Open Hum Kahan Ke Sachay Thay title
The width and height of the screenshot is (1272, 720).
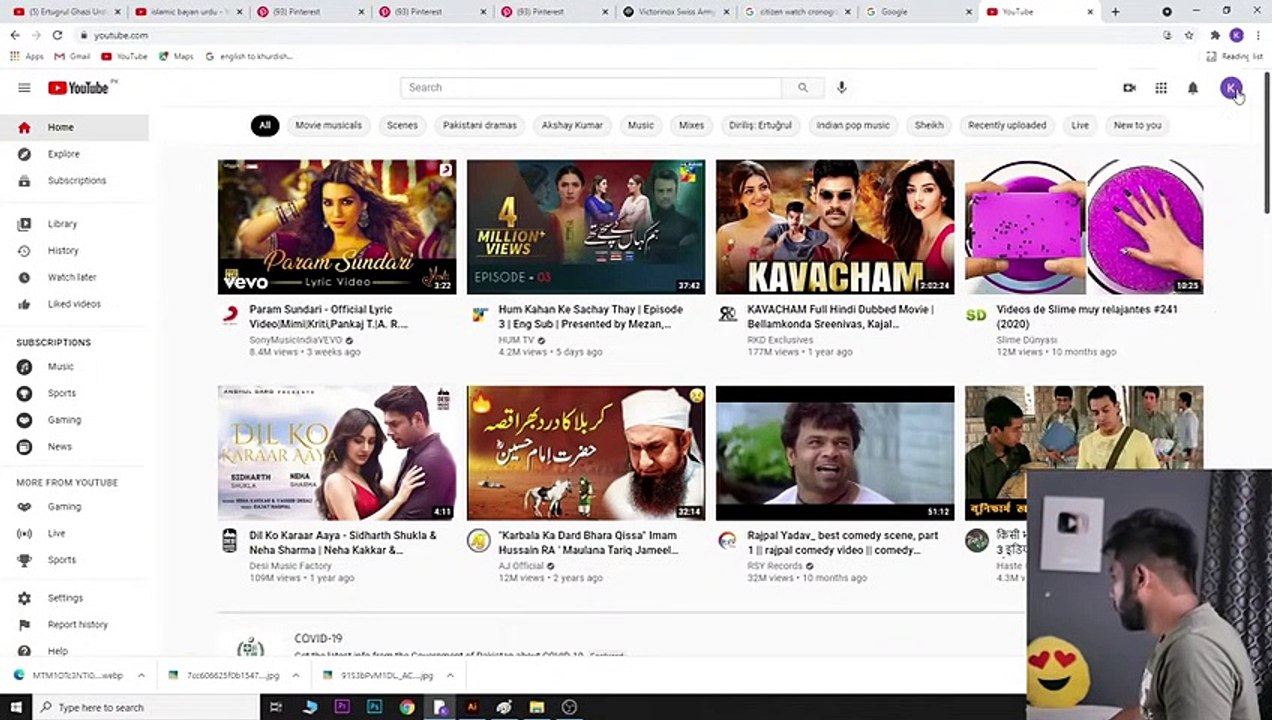pyautogui.click(x=591, y=317)
